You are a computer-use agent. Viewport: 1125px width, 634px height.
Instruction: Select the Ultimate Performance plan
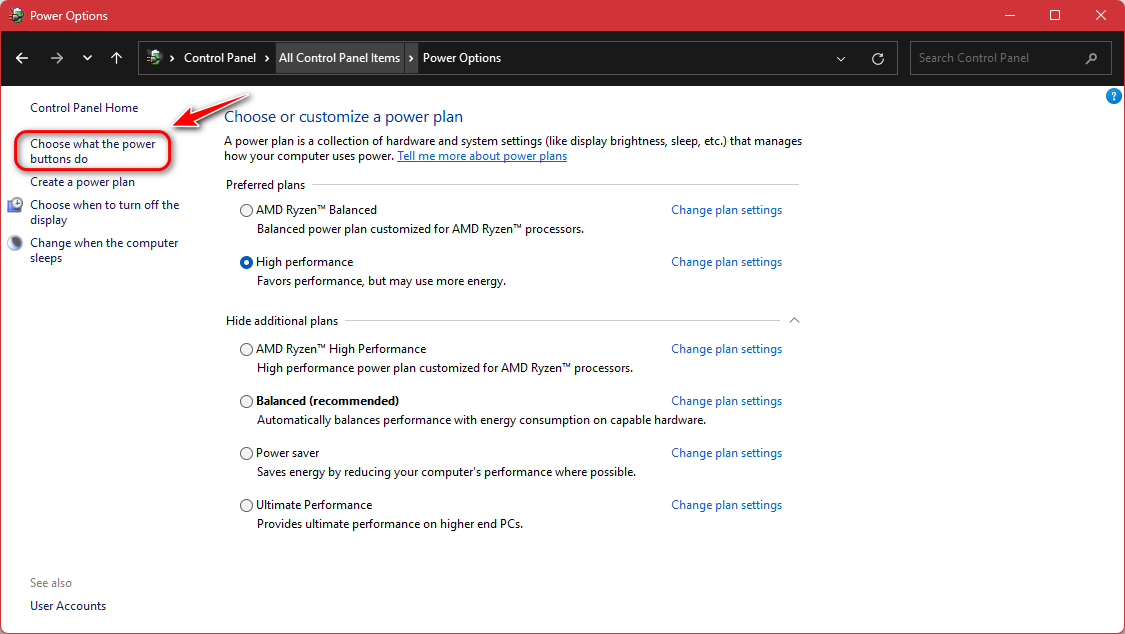pyautogui.click(x=246, y=506)
